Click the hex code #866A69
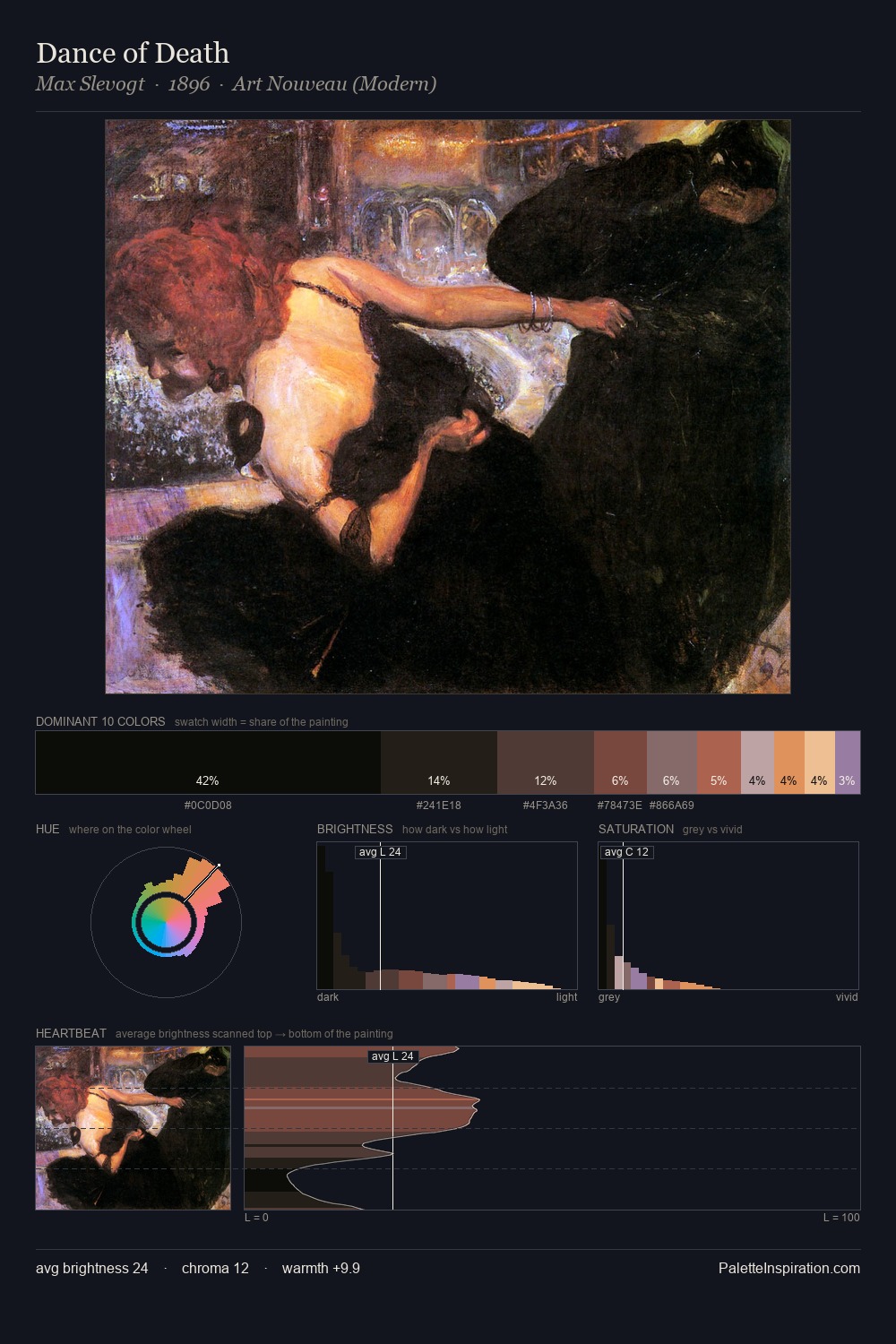Image resolution: width=896 pixels, height=1344 pixels. point(672,806)
